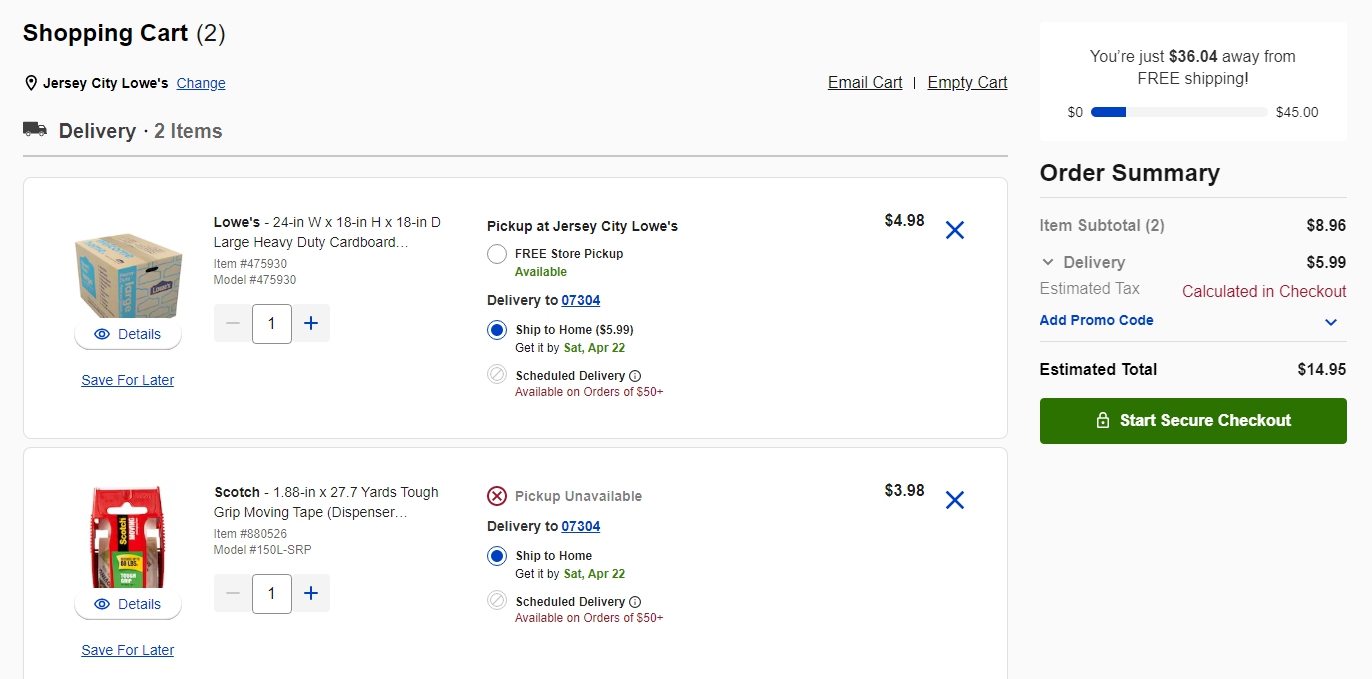This screenshot has height=679, width=1372.
Task: Expand the Delivery row in Order Summary
Action: pos(1048,262)
